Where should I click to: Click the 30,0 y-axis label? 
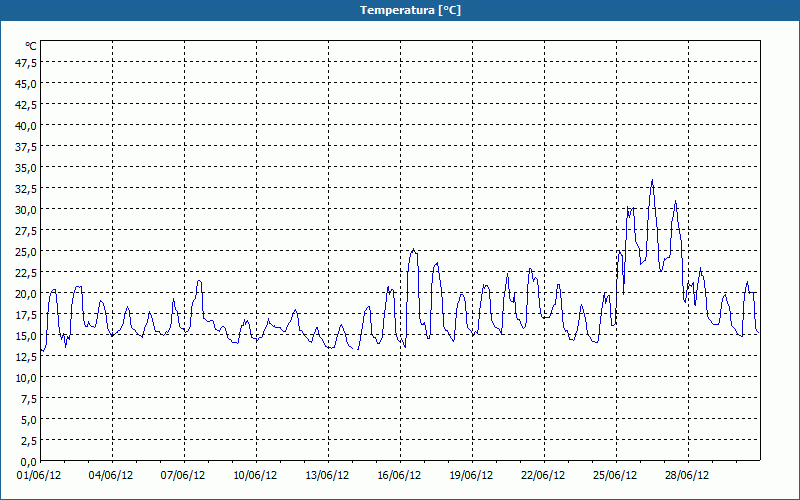click(26, 210)
